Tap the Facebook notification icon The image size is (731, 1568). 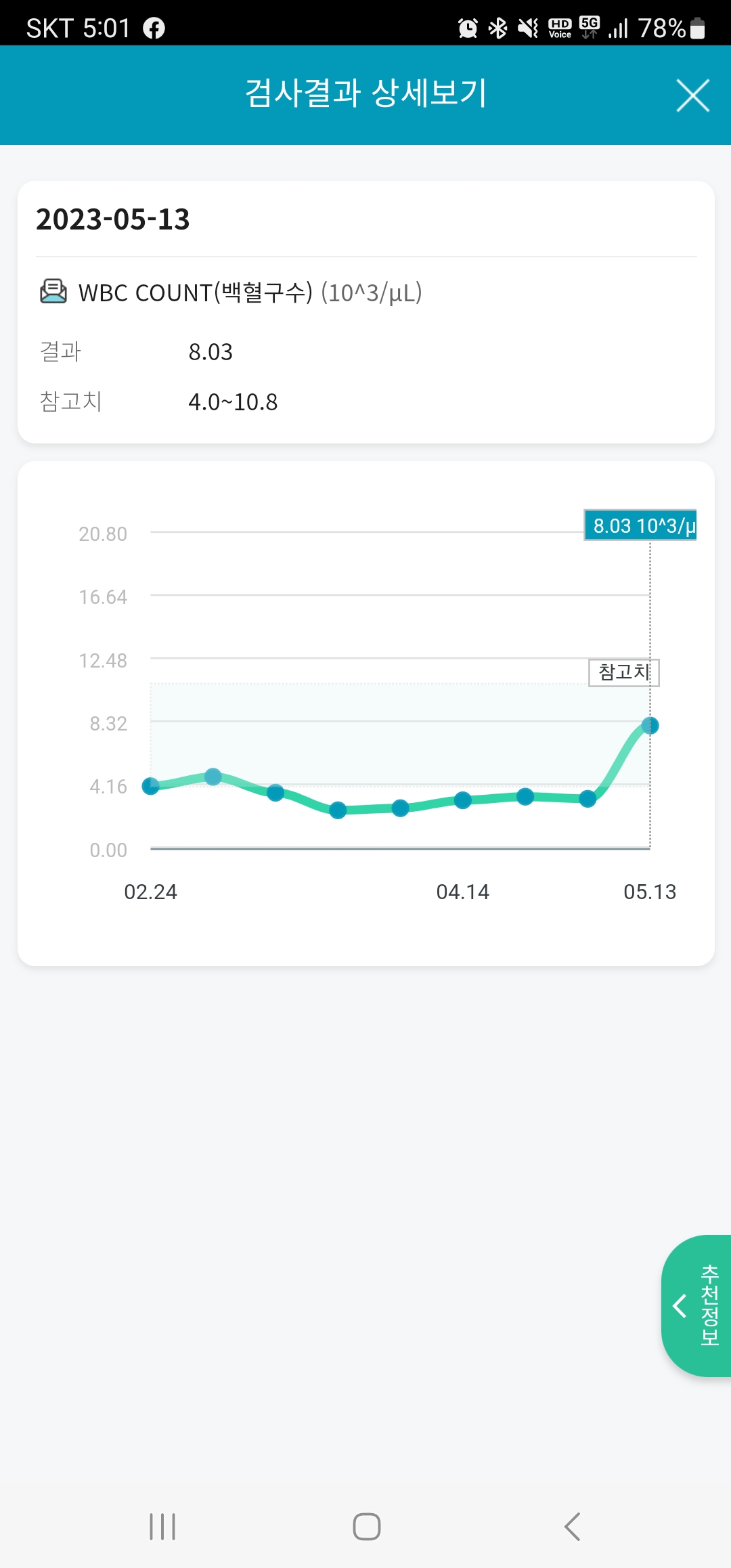click(154, 28)
